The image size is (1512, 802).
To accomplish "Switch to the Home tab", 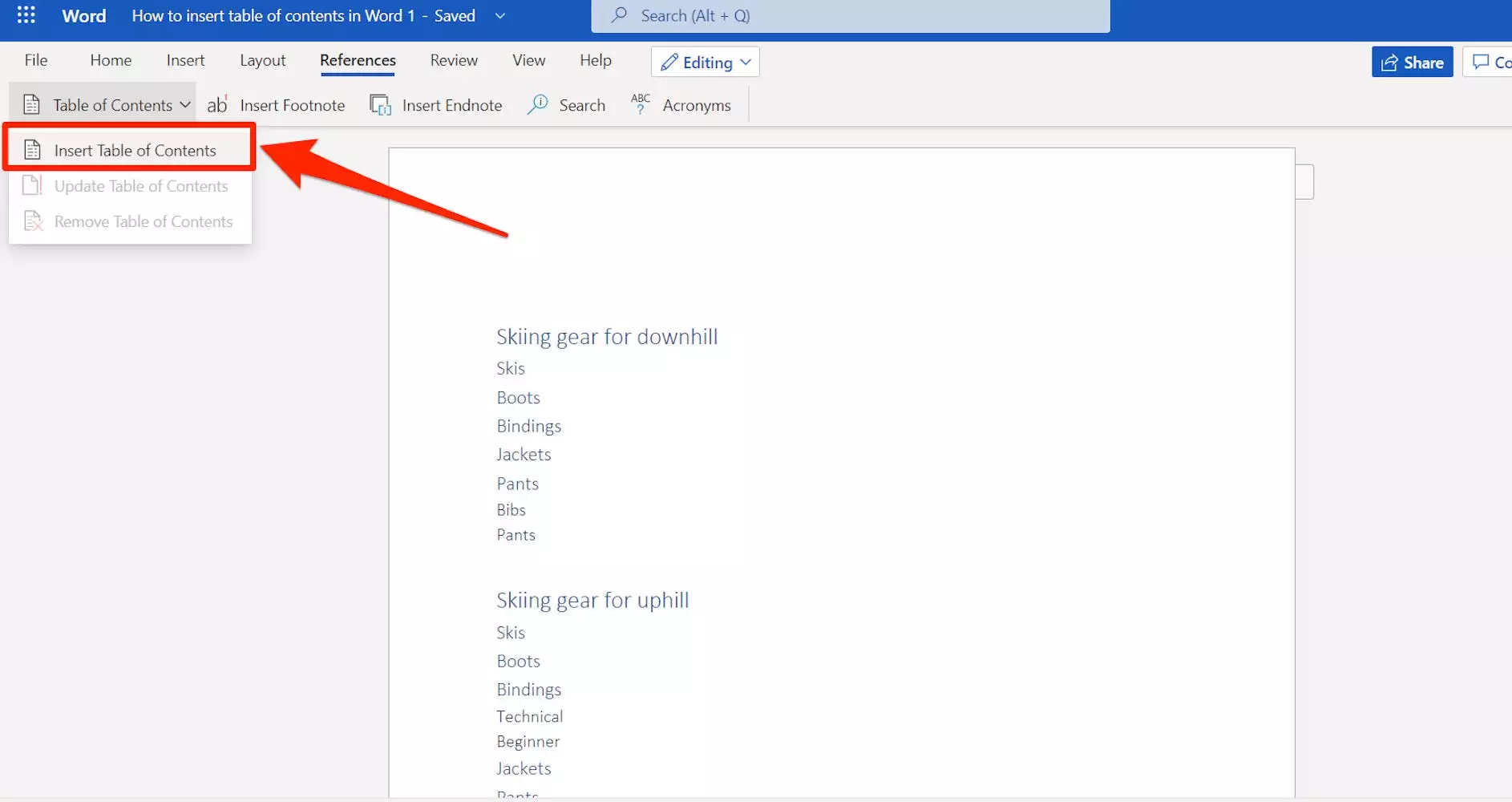I will pos(111,60).
